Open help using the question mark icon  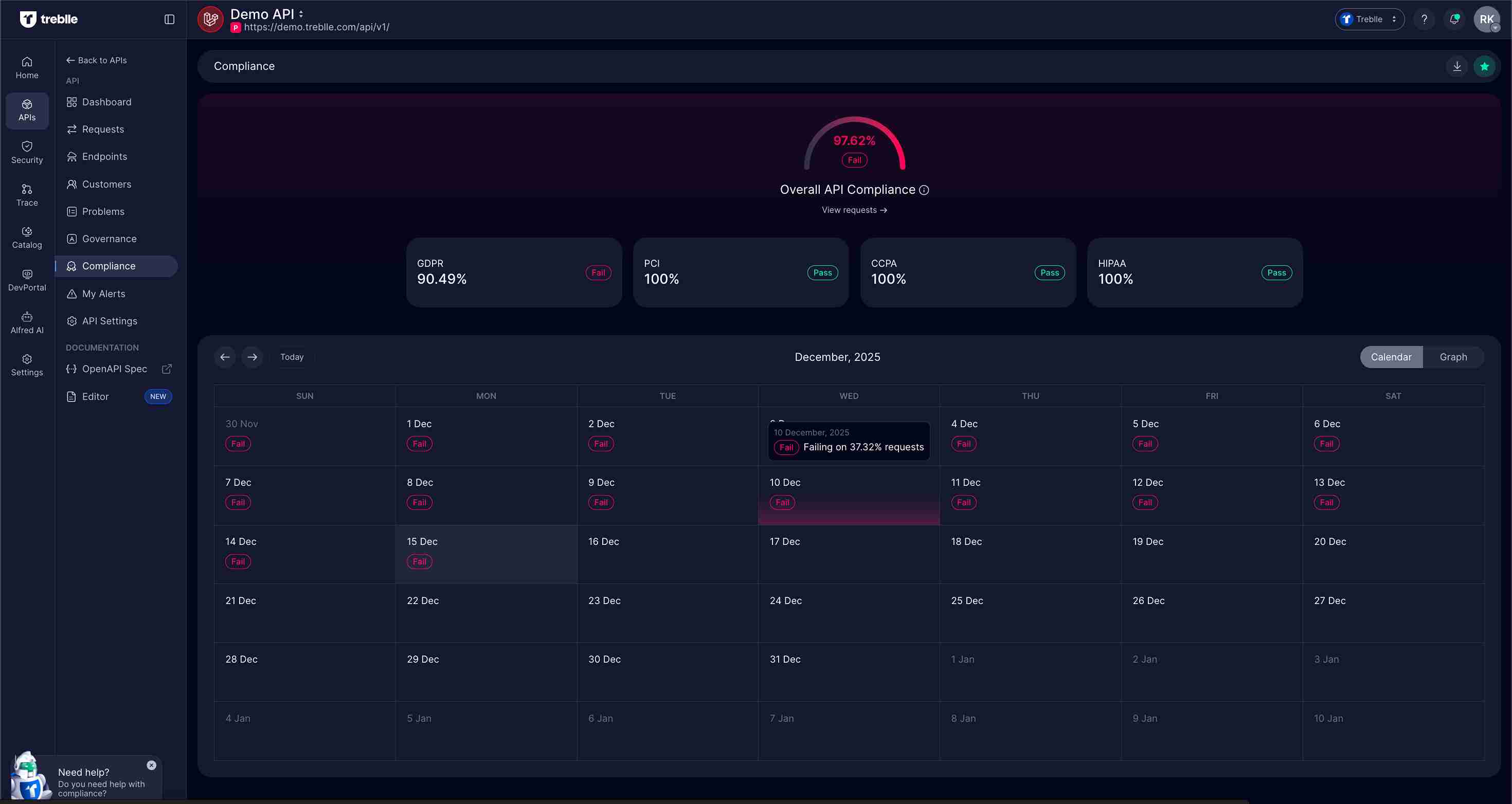click(1425, 19)
